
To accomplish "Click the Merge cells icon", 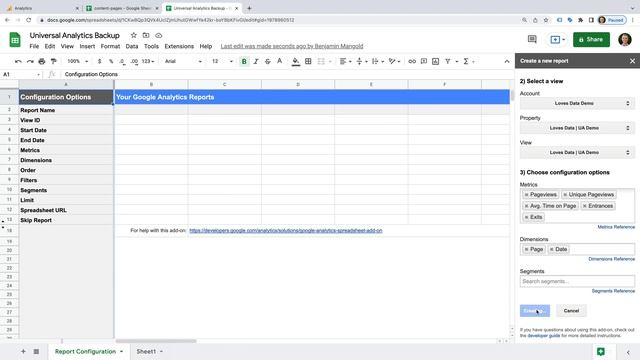I will (x=321, y=61).
